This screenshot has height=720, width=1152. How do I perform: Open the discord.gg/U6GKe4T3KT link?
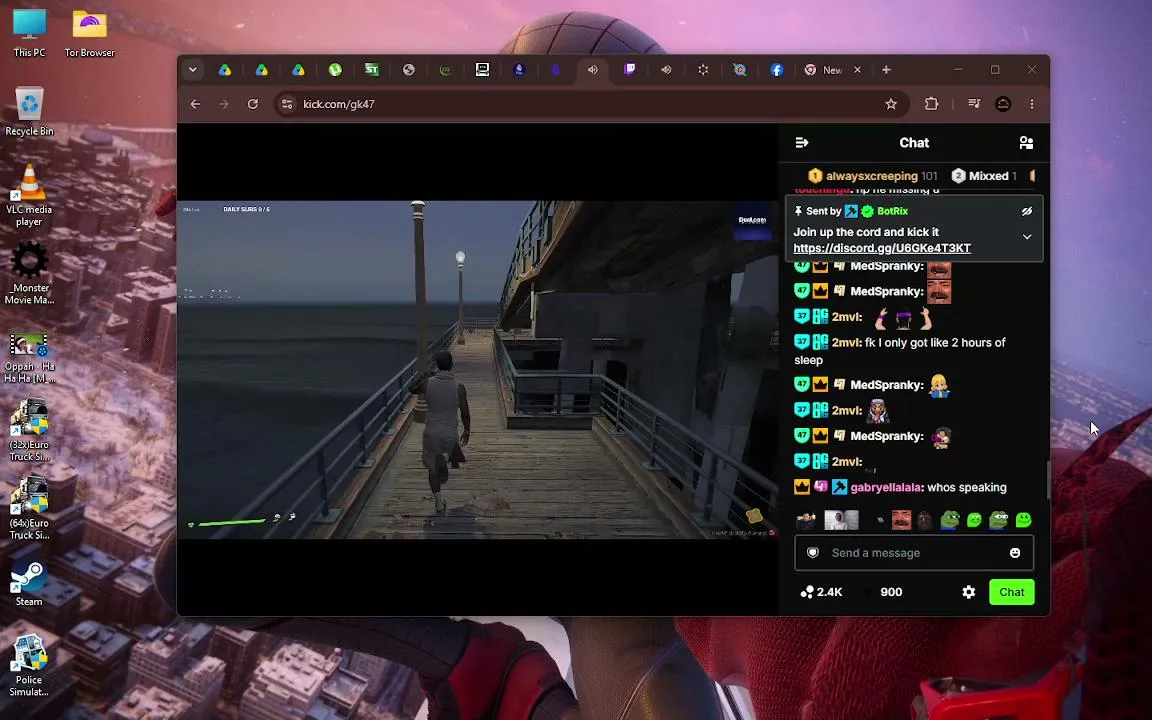pos(882,248)
